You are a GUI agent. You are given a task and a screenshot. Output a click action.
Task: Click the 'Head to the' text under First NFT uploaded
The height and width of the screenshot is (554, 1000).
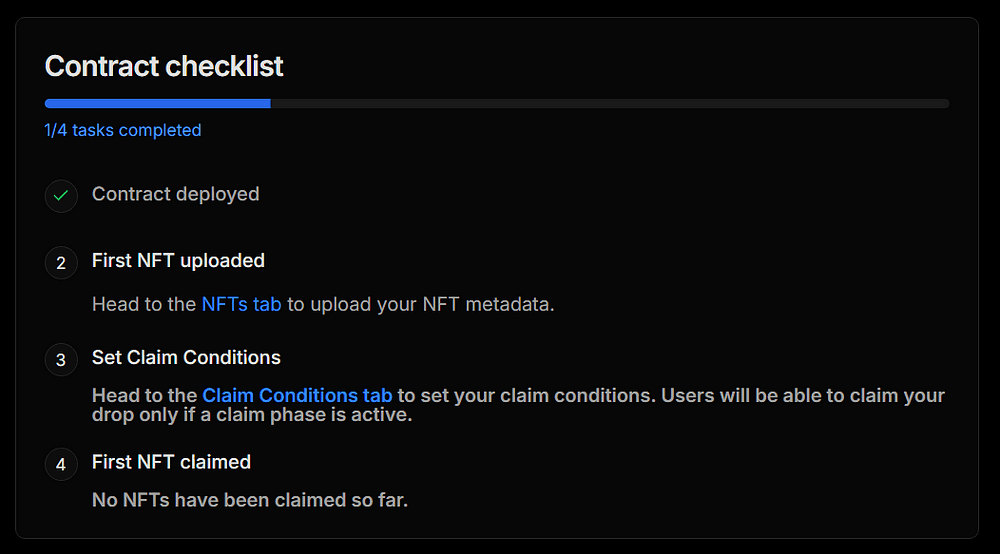click(x=144, y=304)
